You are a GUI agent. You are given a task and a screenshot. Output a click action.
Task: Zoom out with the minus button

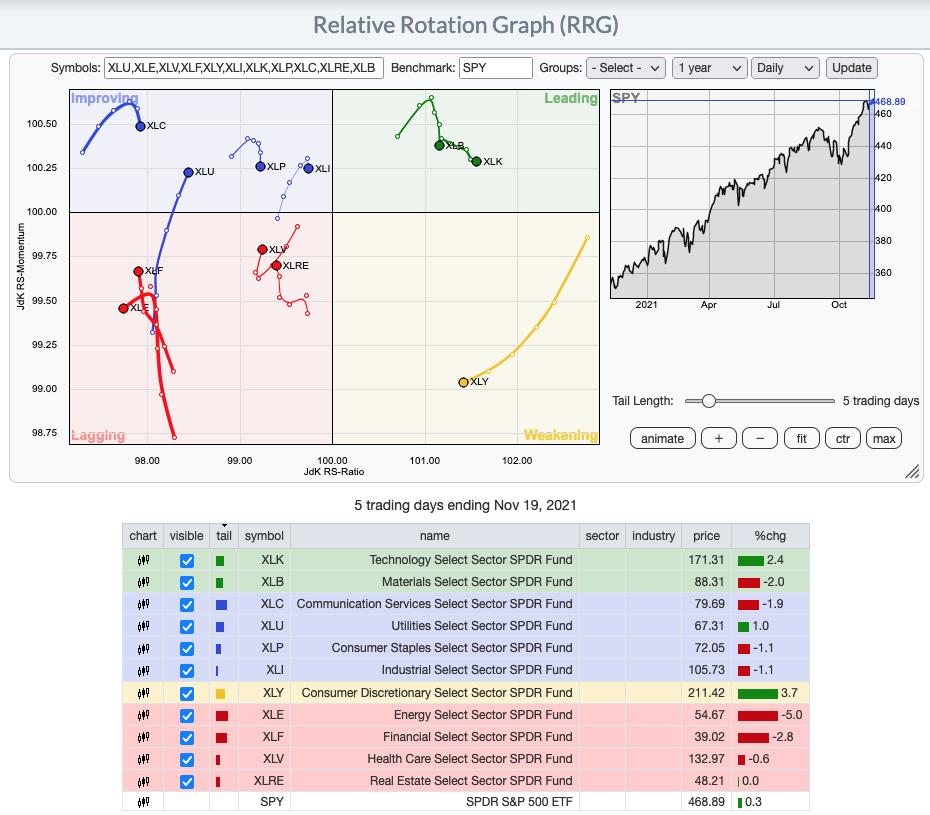[760, 438]
